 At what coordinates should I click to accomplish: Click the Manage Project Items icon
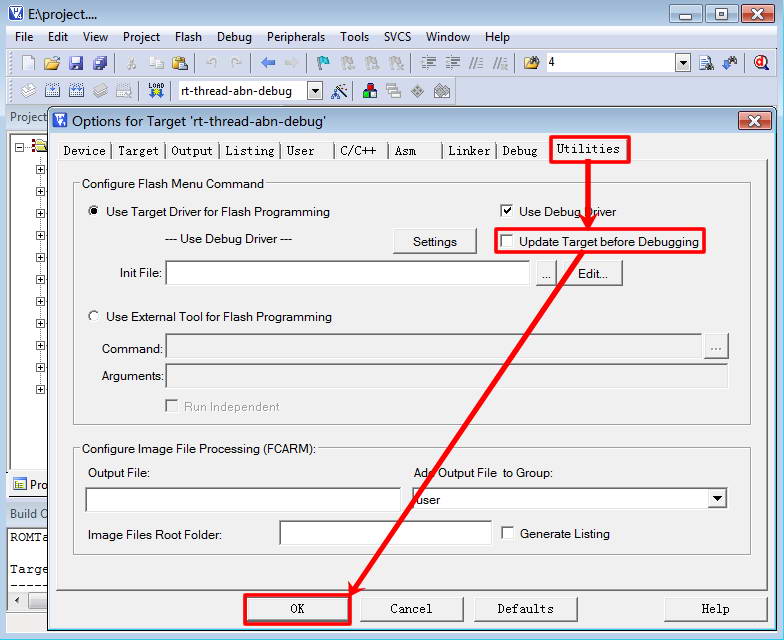371,91
